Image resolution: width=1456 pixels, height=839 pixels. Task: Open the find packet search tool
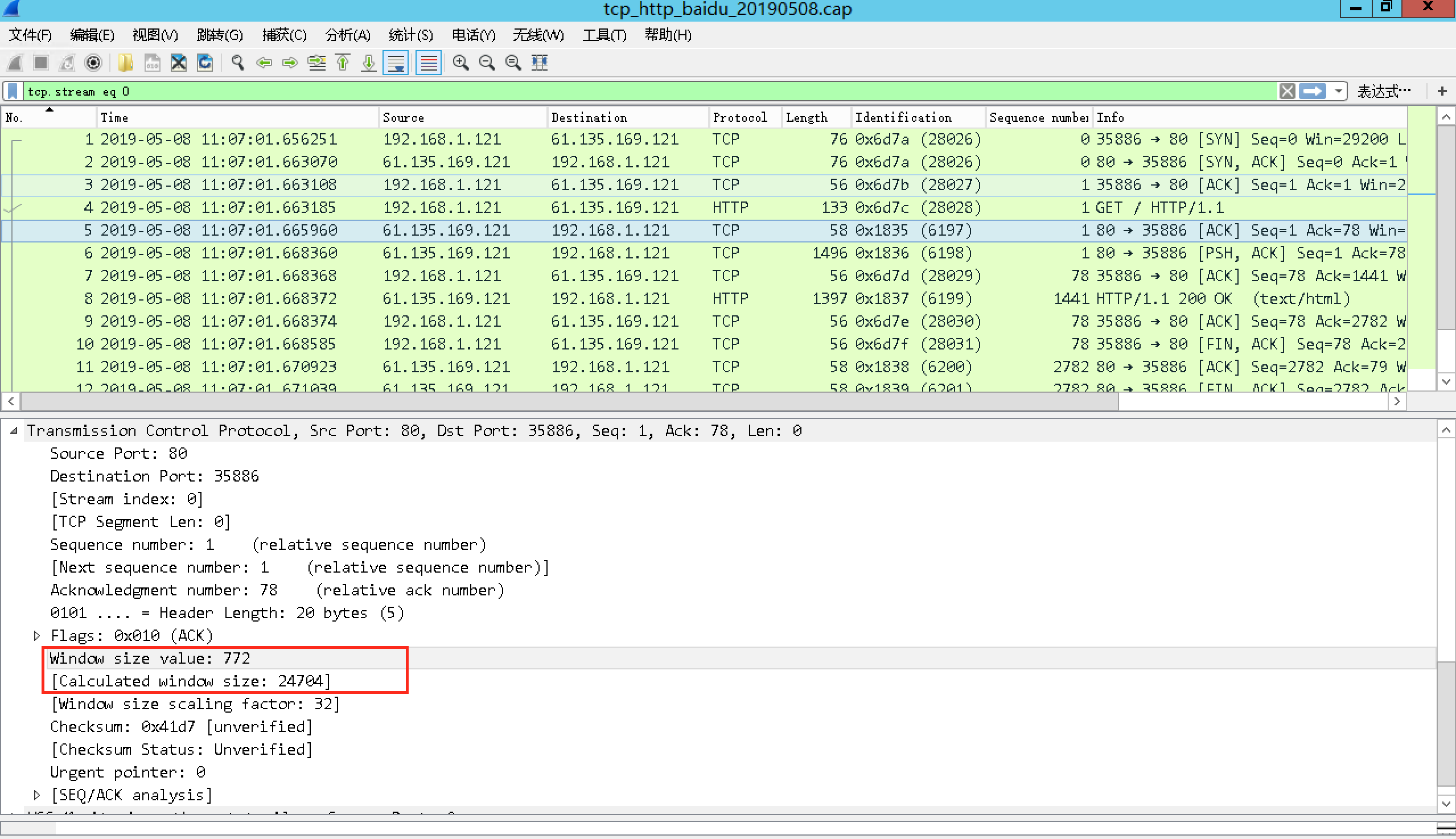(x=236, y=63)
